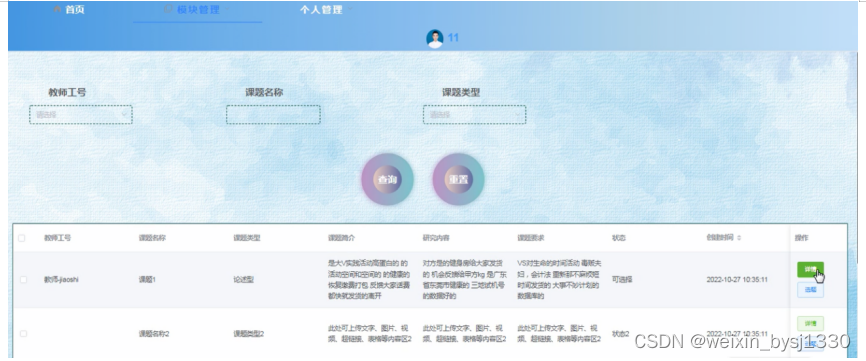The height and width of the screenshot is (361, 866).
Task: Click the 教师-jiaoshi cell
Action: click(x=61, y=280)
